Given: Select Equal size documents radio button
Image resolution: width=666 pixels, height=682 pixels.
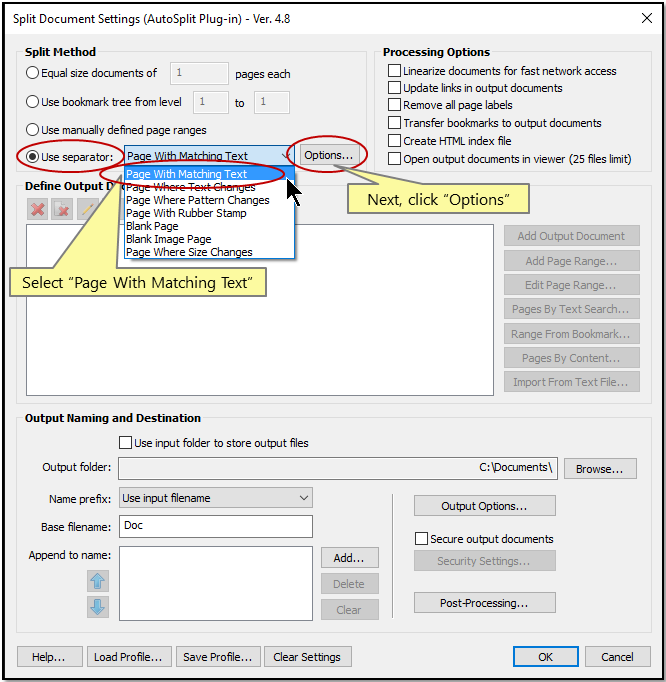Looking at the screenshot, I should 33,73.
